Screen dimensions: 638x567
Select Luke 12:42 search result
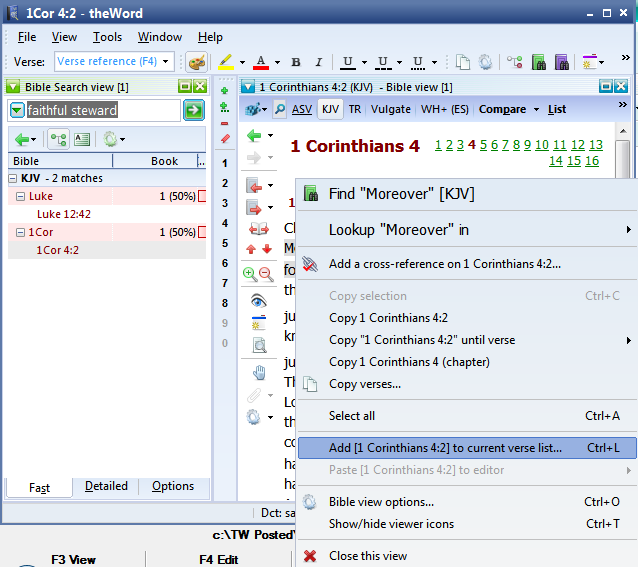[64, 214]
